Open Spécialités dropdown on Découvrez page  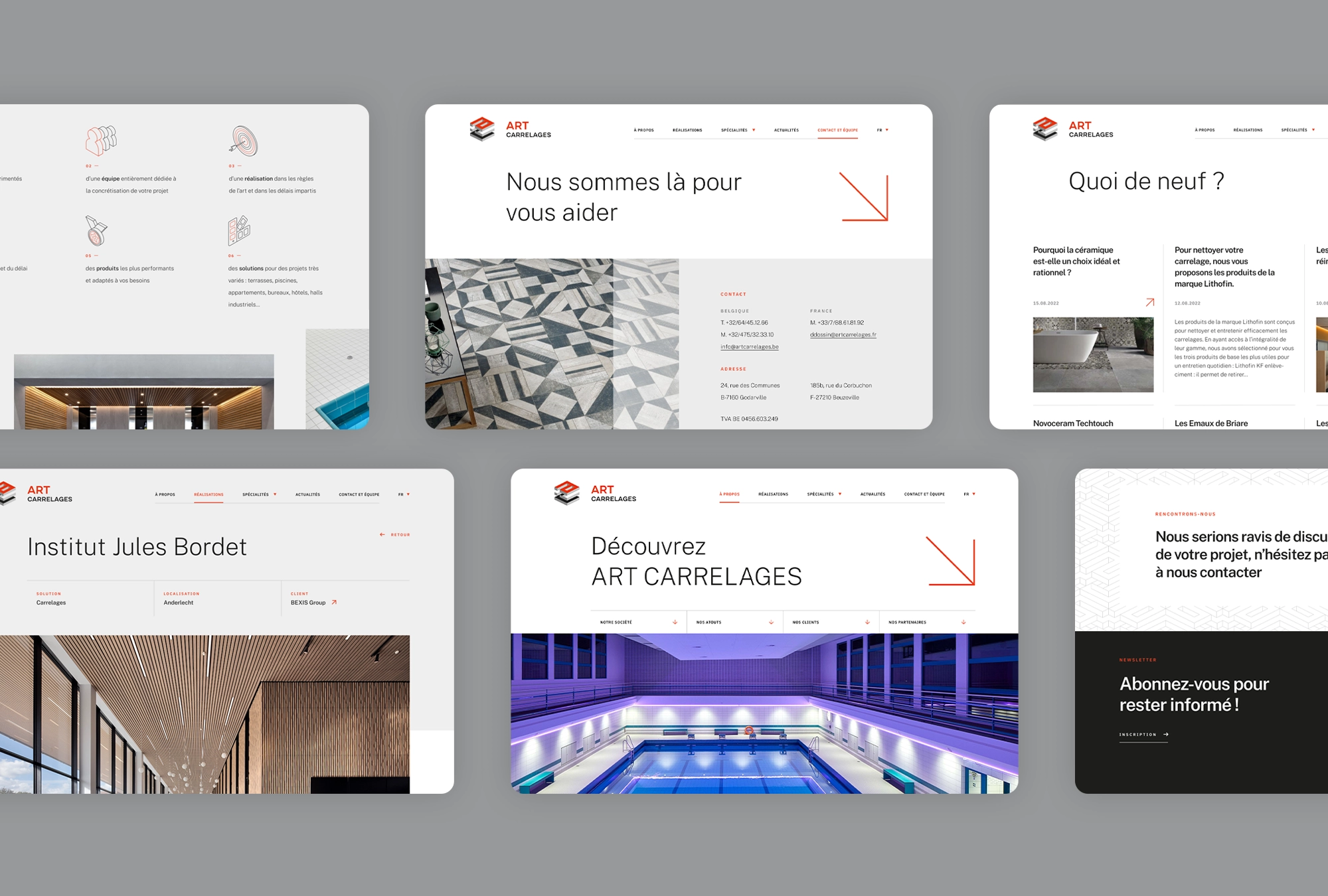coord(824,494)
